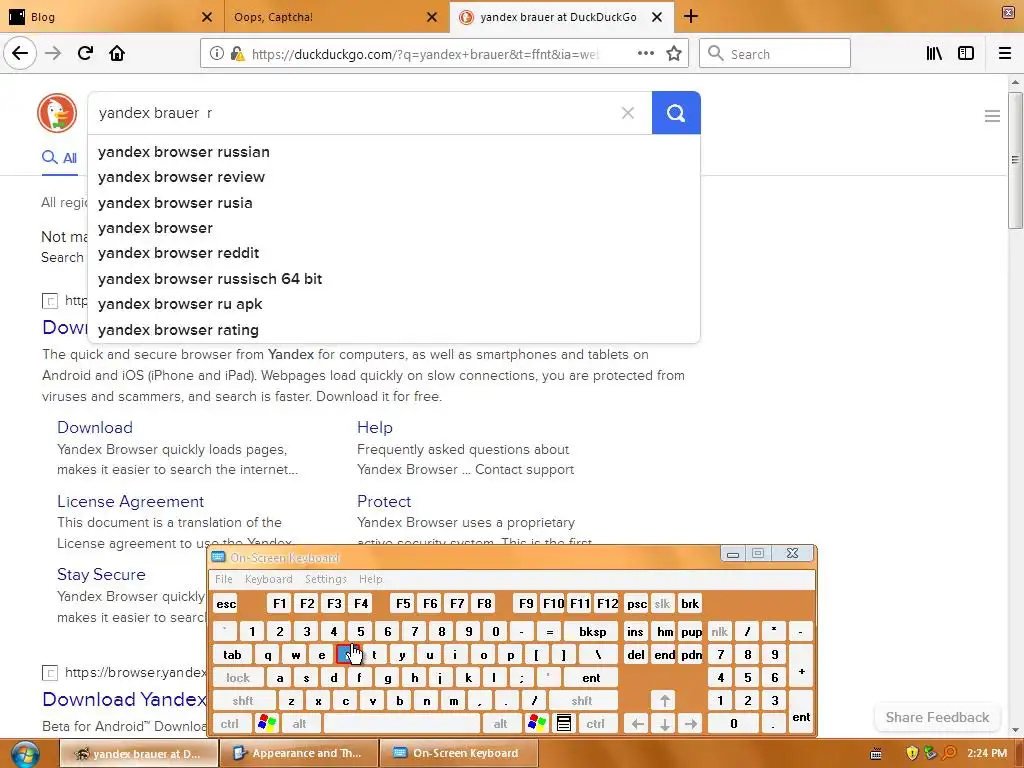Open the DuckDuckGo side menu icon
This screenshot has height=768, width=1024.
coord(992,116)
